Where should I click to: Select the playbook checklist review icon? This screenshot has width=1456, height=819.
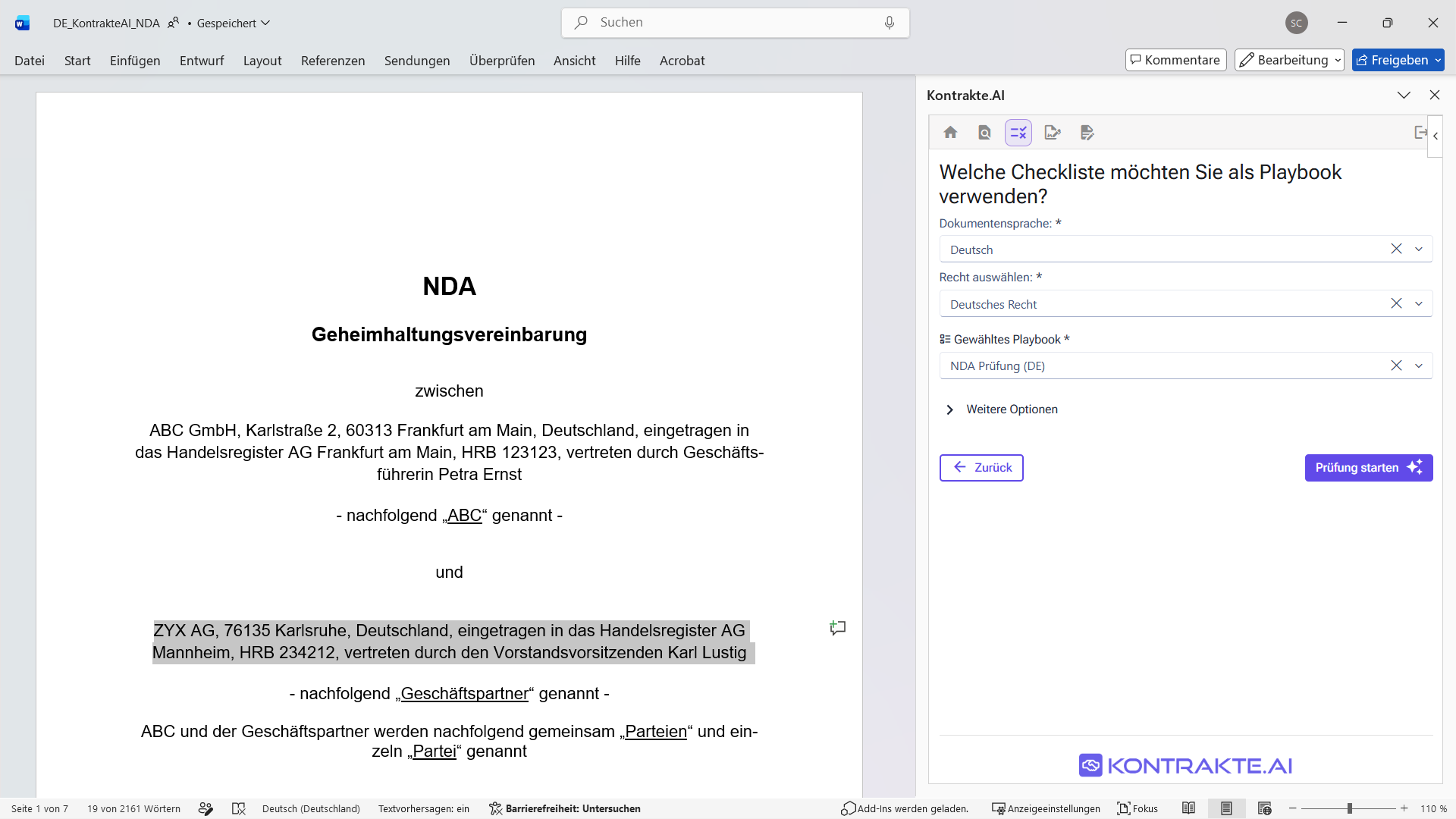pos(1018,133)
